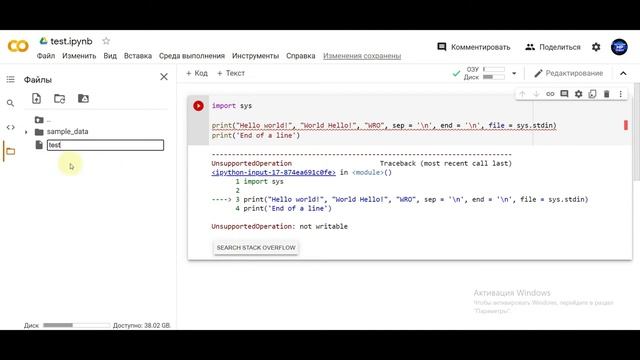Click the Colab logo
The image size is (640, 360).
[x=18, y=46]
